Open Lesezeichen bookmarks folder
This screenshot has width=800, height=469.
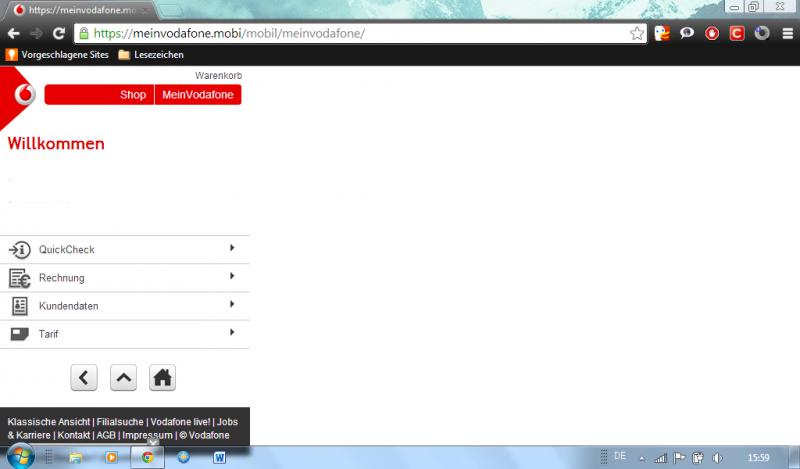(x=151, y=55)
